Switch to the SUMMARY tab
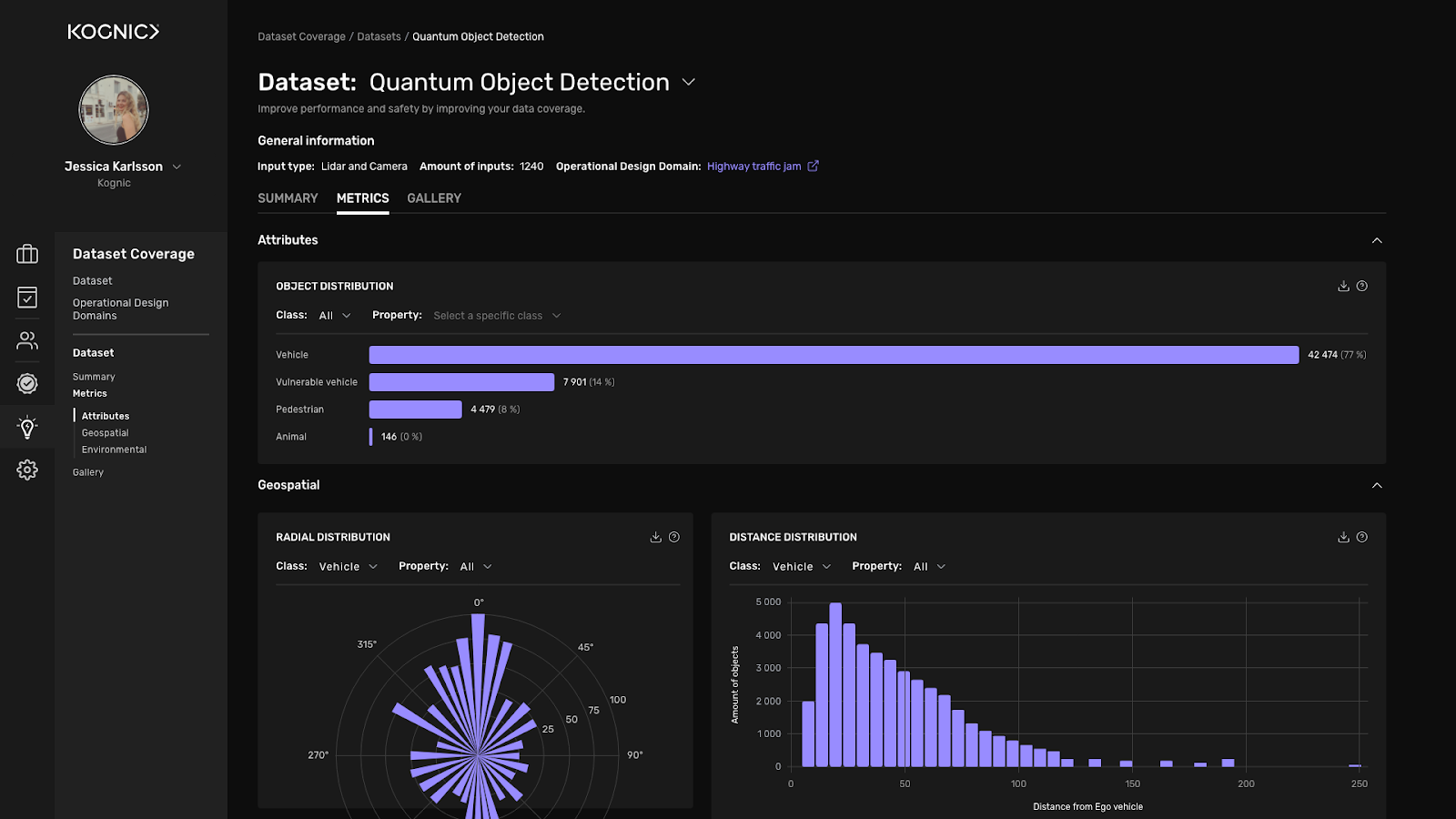The width and height of the screenshot is (1456, 819). [288, 198]
